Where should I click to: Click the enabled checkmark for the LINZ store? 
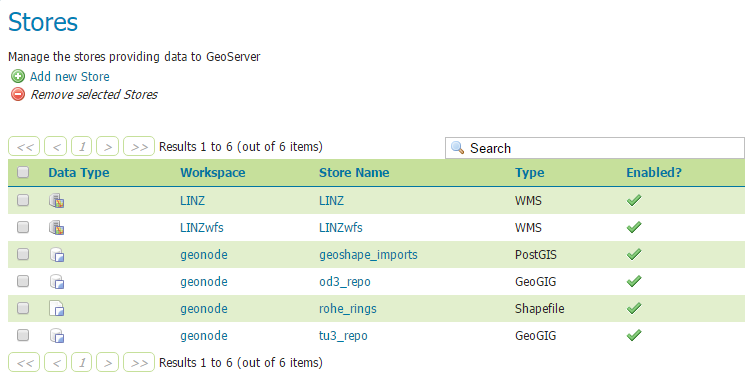634,200
